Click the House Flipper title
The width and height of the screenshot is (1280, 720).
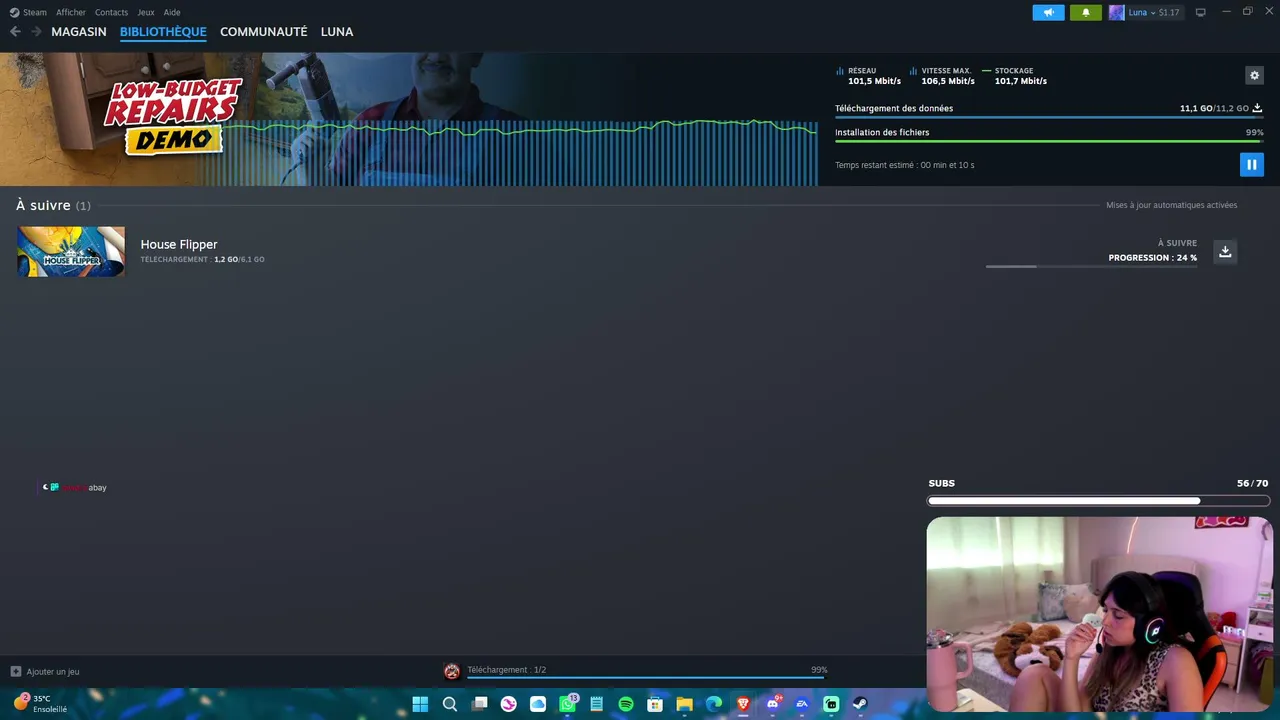(179, 244)
